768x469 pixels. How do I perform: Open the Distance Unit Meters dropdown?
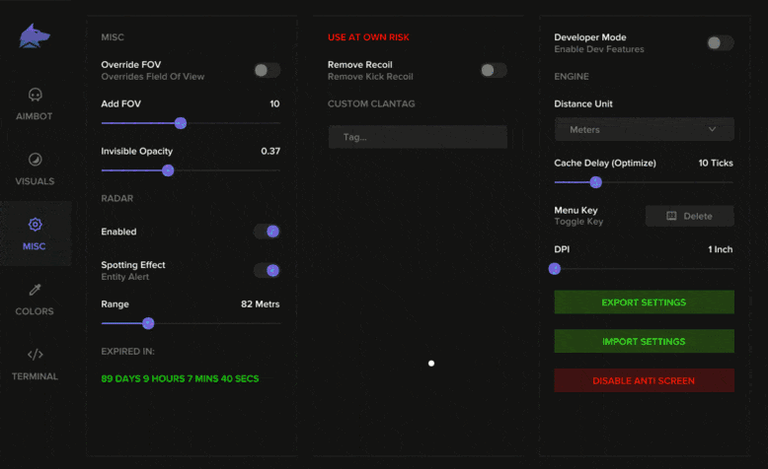click(x=643, y=129)
